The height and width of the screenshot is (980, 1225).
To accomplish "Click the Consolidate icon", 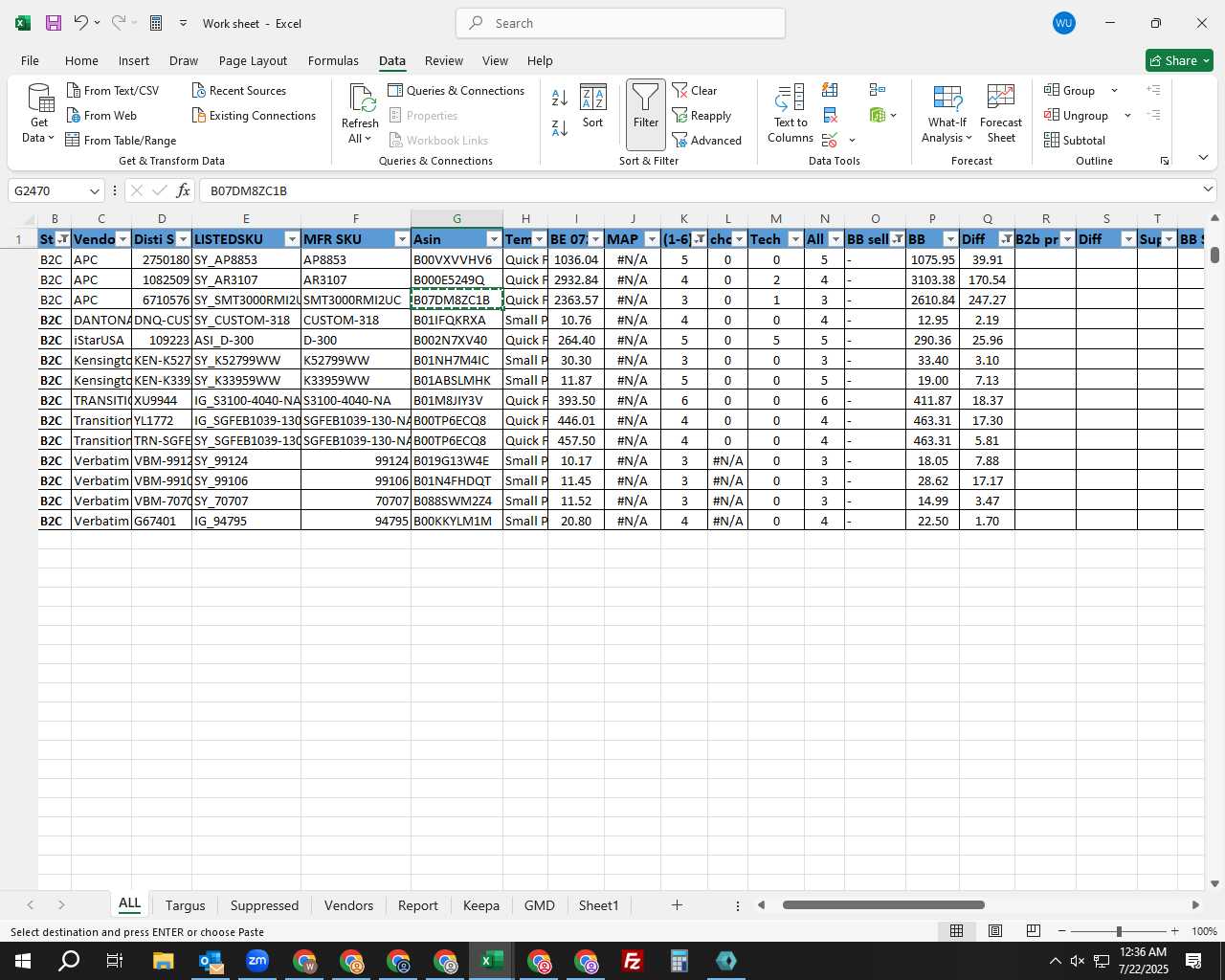I will 878,90.
